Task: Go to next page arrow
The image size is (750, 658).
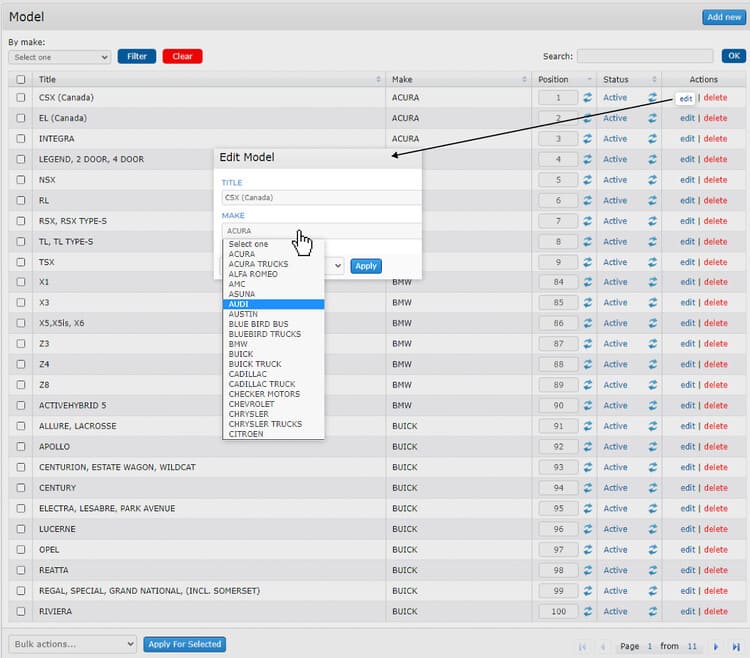Action: pyautogui.click(x=716, y=647)
